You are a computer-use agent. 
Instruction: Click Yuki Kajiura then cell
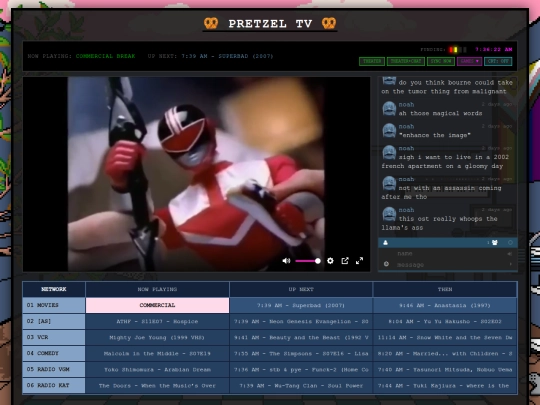click(x=445, y=385)
